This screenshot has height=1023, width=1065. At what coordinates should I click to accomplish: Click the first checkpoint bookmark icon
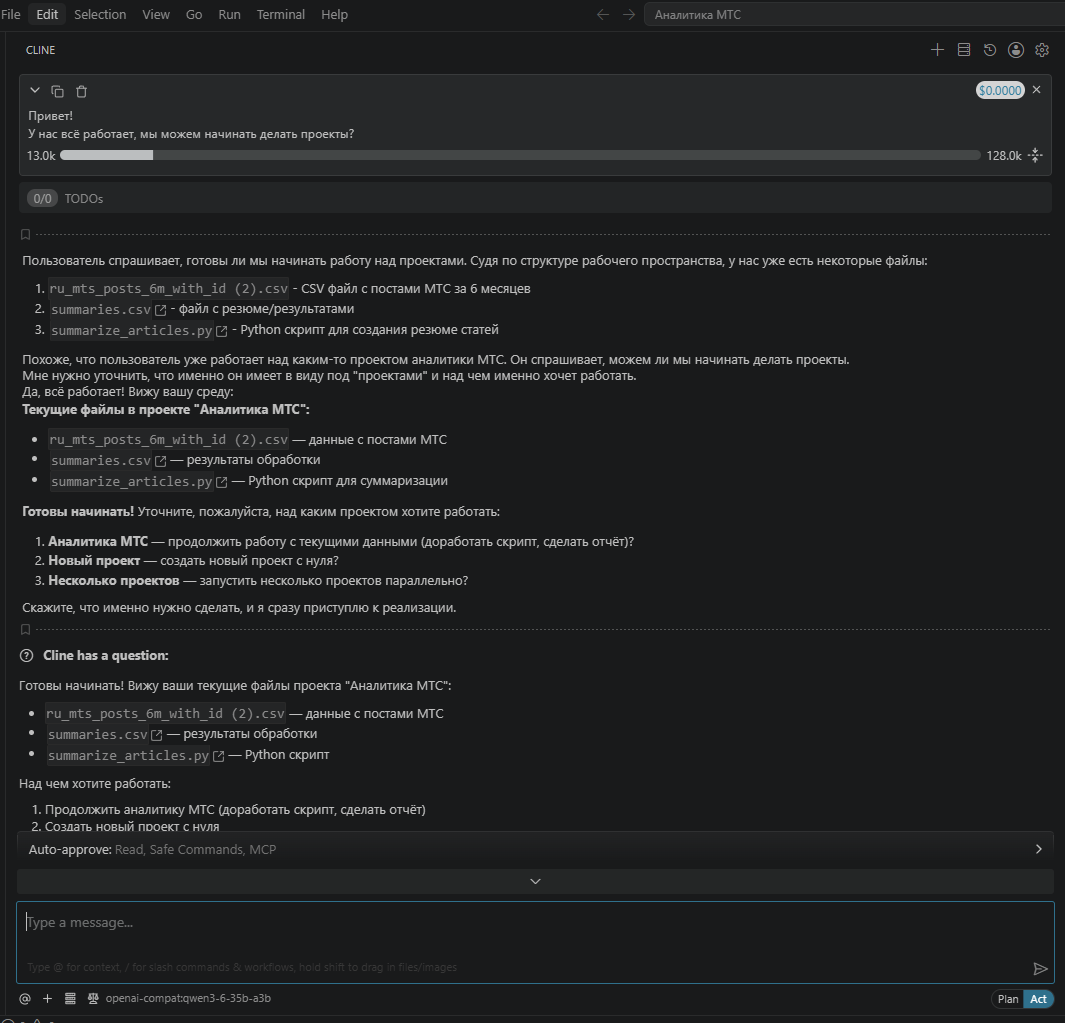(26, 234)
